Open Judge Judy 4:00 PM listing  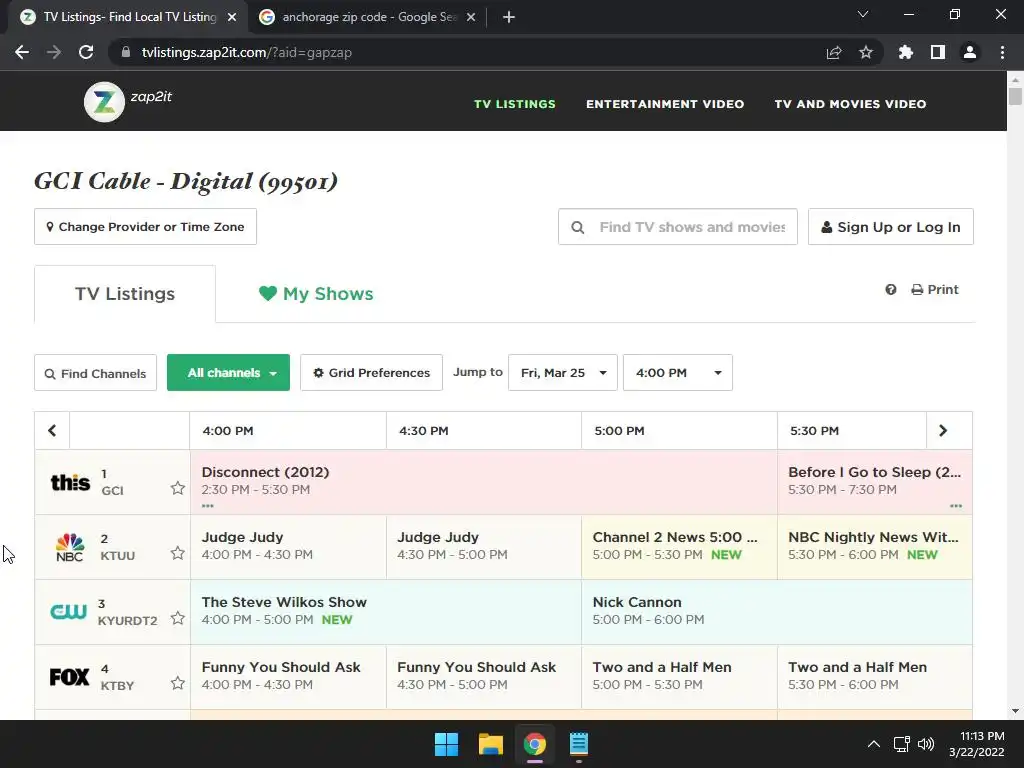coord(288,547)
